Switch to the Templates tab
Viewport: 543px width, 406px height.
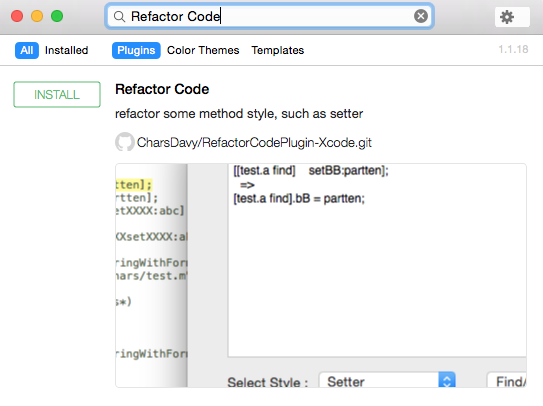[x=277, y=50]
